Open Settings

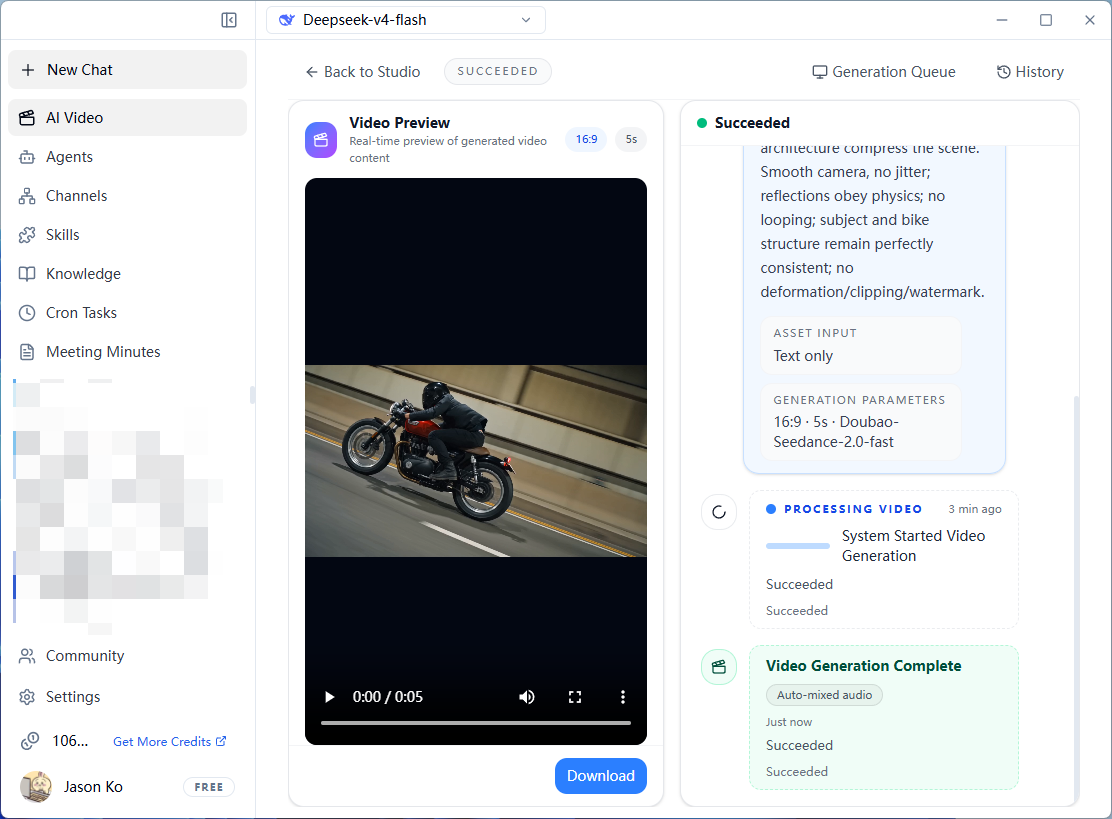tap(128, 697)
